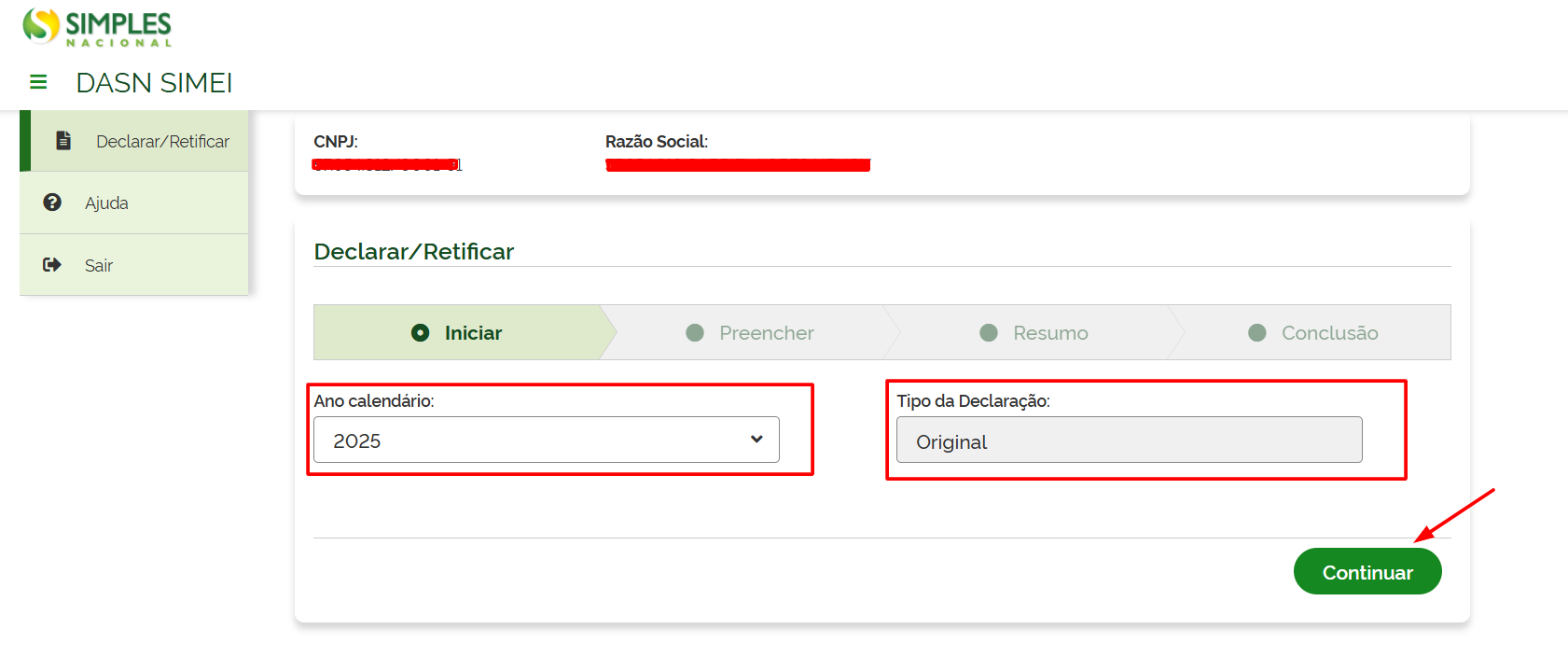Click the Resumo step circle icon
The image size is (1568, 657).
989,333
